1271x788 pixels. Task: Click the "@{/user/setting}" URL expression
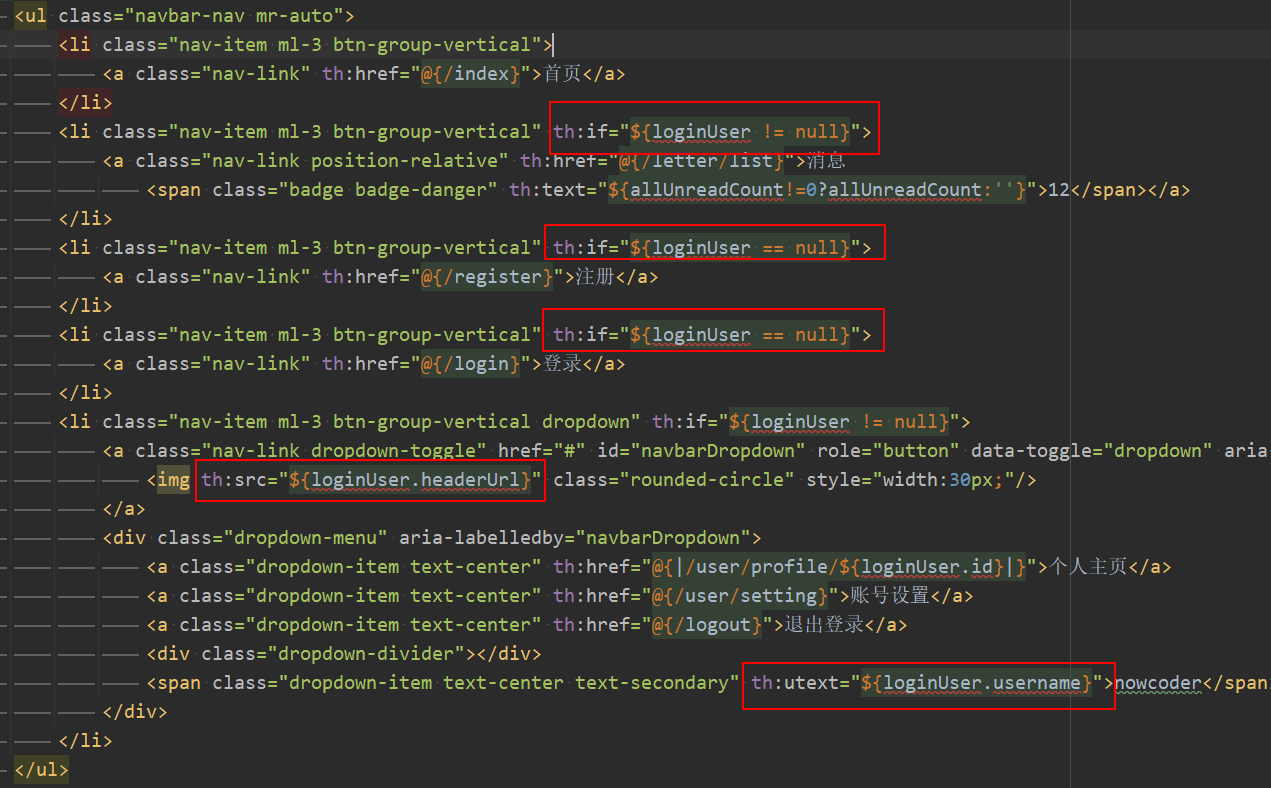click(x=739, y=595)
